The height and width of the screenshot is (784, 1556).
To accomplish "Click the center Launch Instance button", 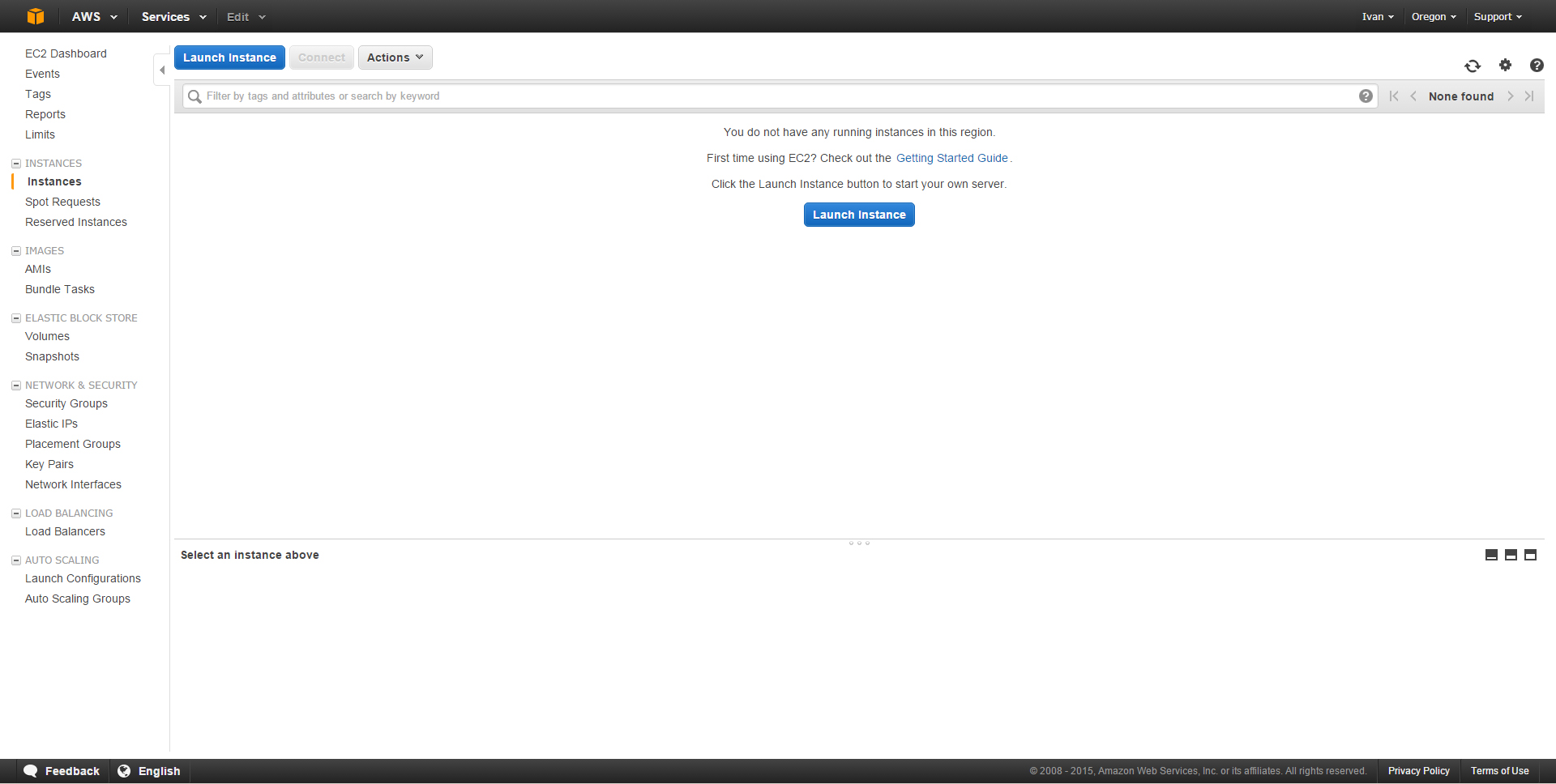I will click(x=859, y=215).
